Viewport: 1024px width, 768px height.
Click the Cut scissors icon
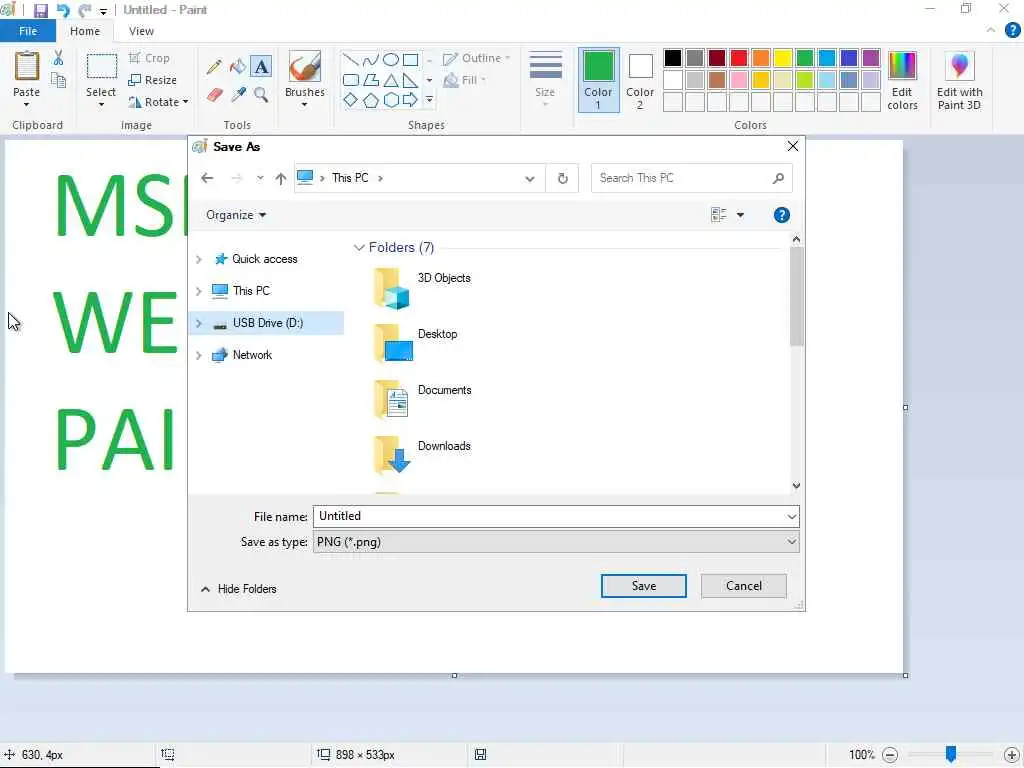[x=59, y=58]
